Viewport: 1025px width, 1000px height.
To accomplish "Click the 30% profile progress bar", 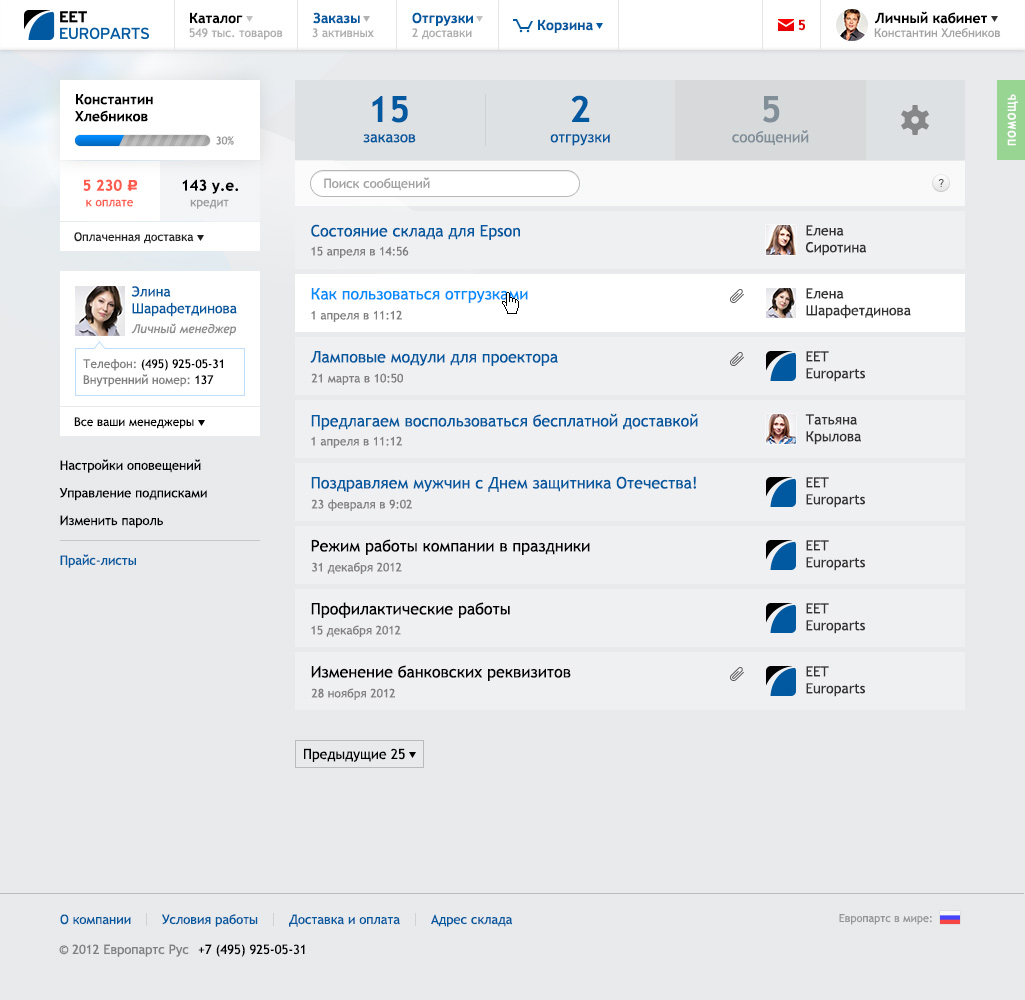I will [x=142, y=141].
